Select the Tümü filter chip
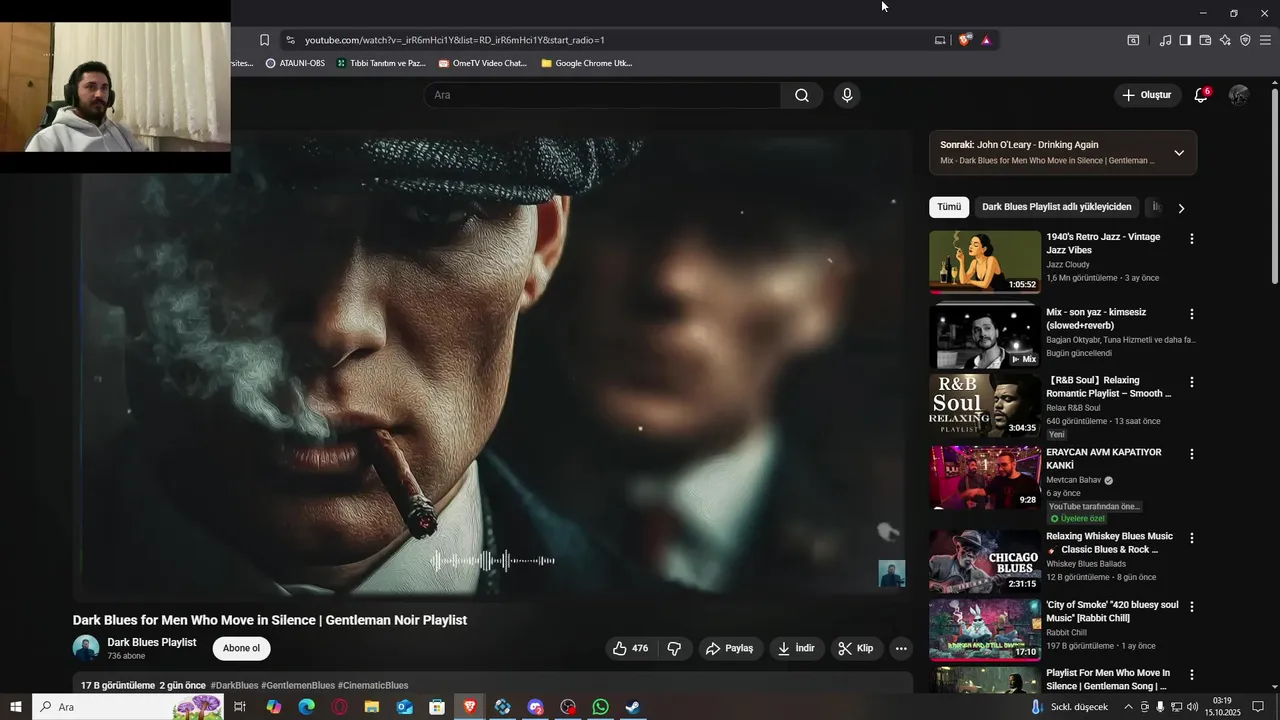The width and height of the screenshot is (1280, 720). tap(949, 207)
